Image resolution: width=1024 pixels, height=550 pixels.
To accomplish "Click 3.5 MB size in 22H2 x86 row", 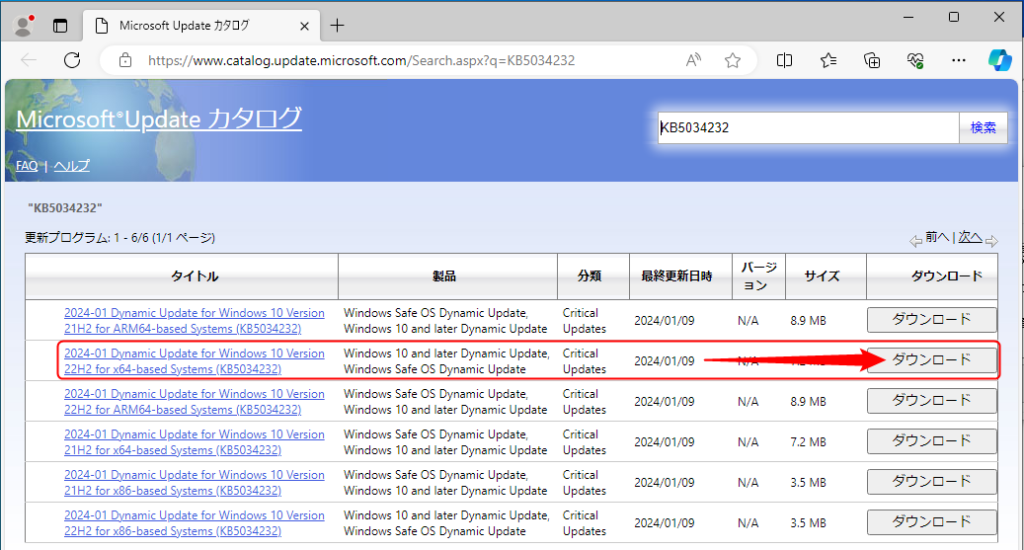I will [808, 523].
